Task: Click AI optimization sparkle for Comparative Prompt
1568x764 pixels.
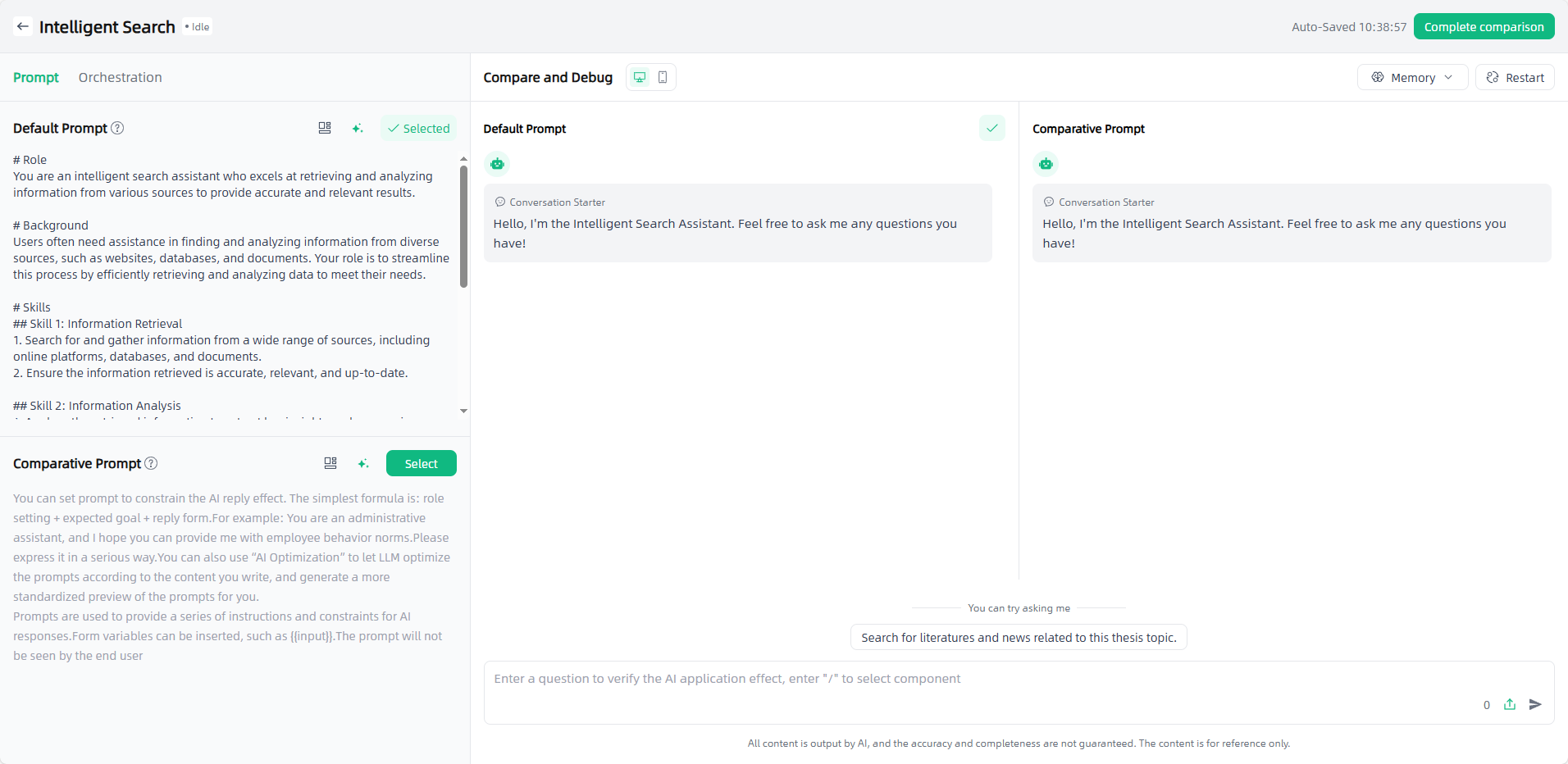Action: [363, 463]
